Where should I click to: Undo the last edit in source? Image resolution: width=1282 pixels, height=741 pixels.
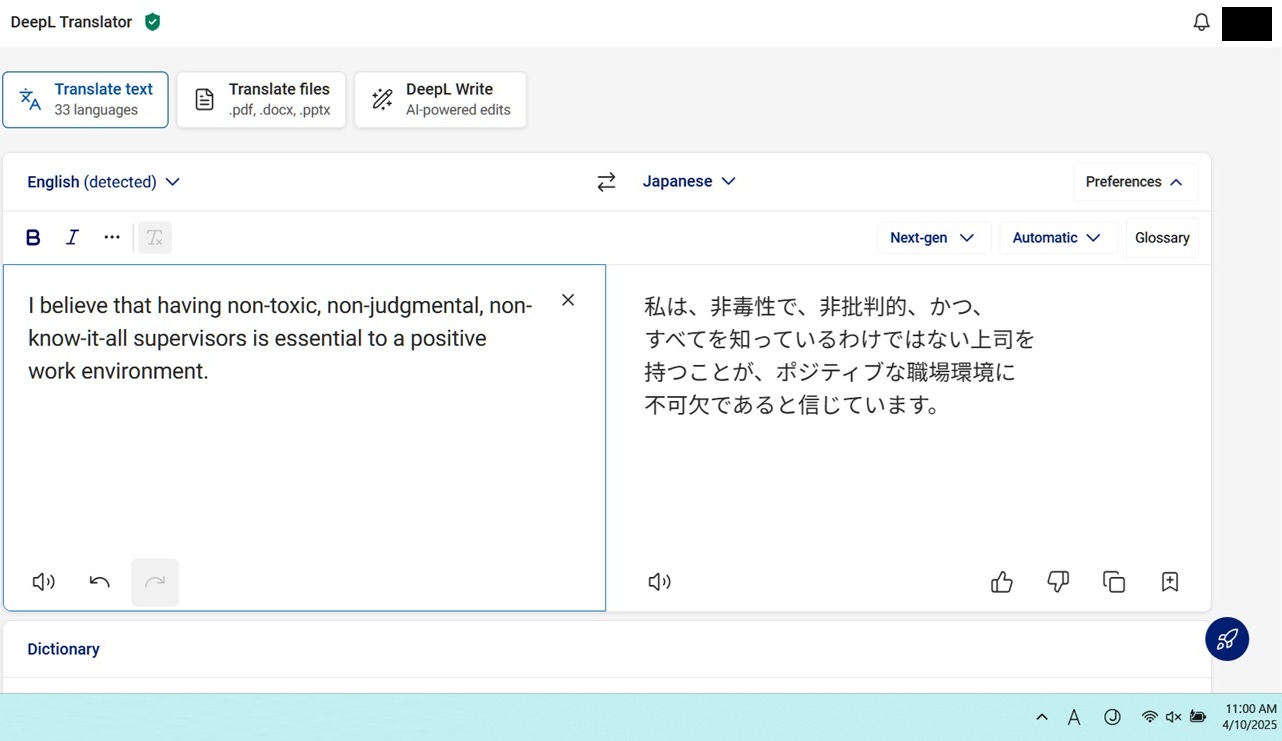click(99, 582)
